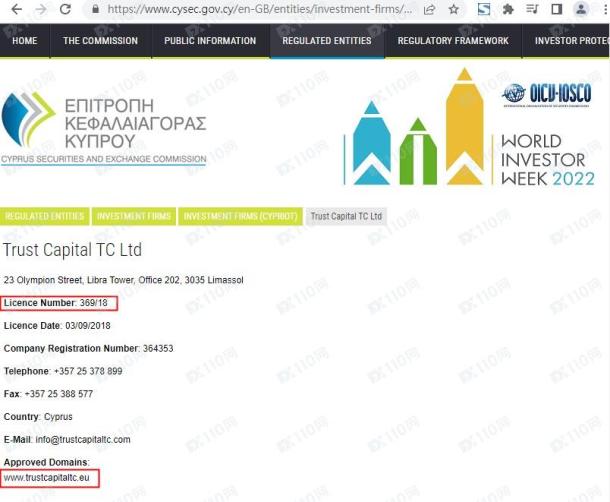The height and width of the screenshot is (502, 610).
Task: Open REGULATED ENTITIES menu
Action: pos(327,41)
